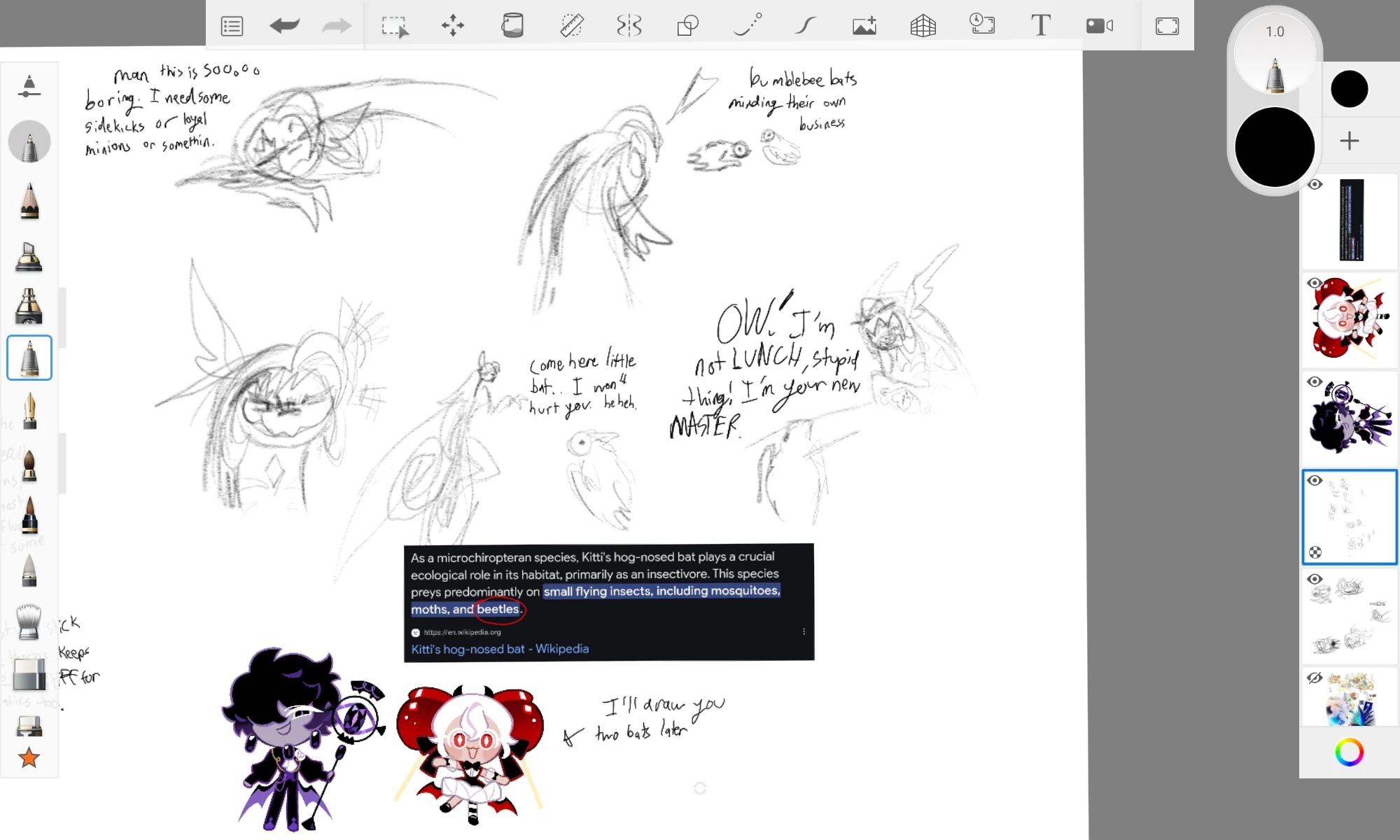1400x840 pixels.
Task: Choose the pencil brush from the sidebar
Action: click(29, 201)
